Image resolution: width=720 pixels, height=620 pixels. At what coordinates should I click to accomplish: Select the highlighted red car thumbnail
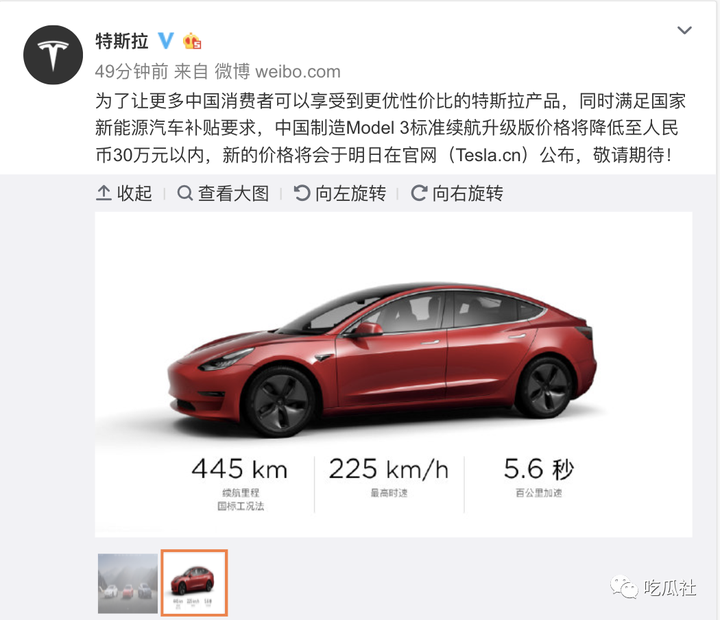(194, 583)
